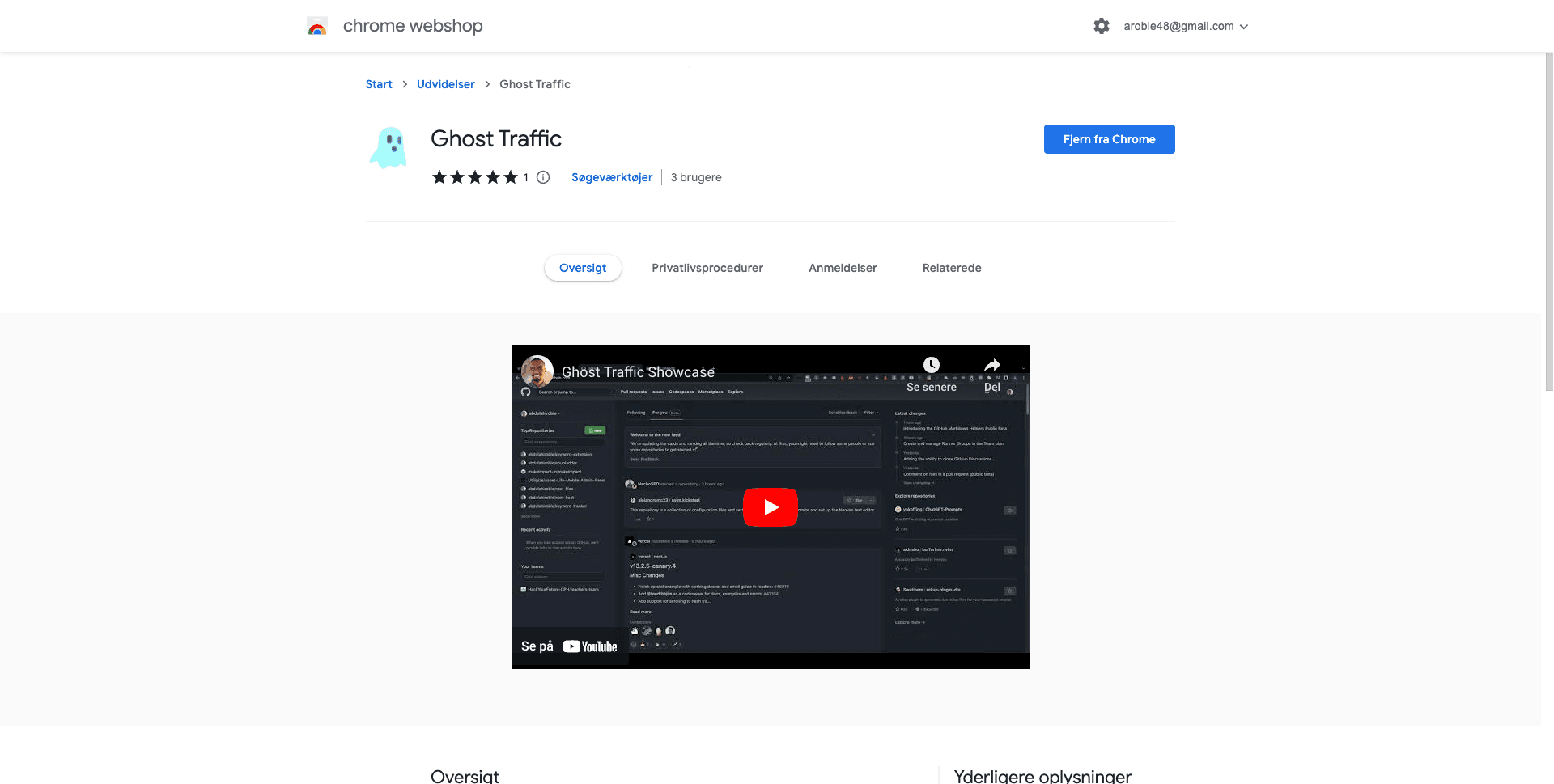Open the Søgeværktøjer category link
The image size is (1554, 784).
[x=612, y=177]
